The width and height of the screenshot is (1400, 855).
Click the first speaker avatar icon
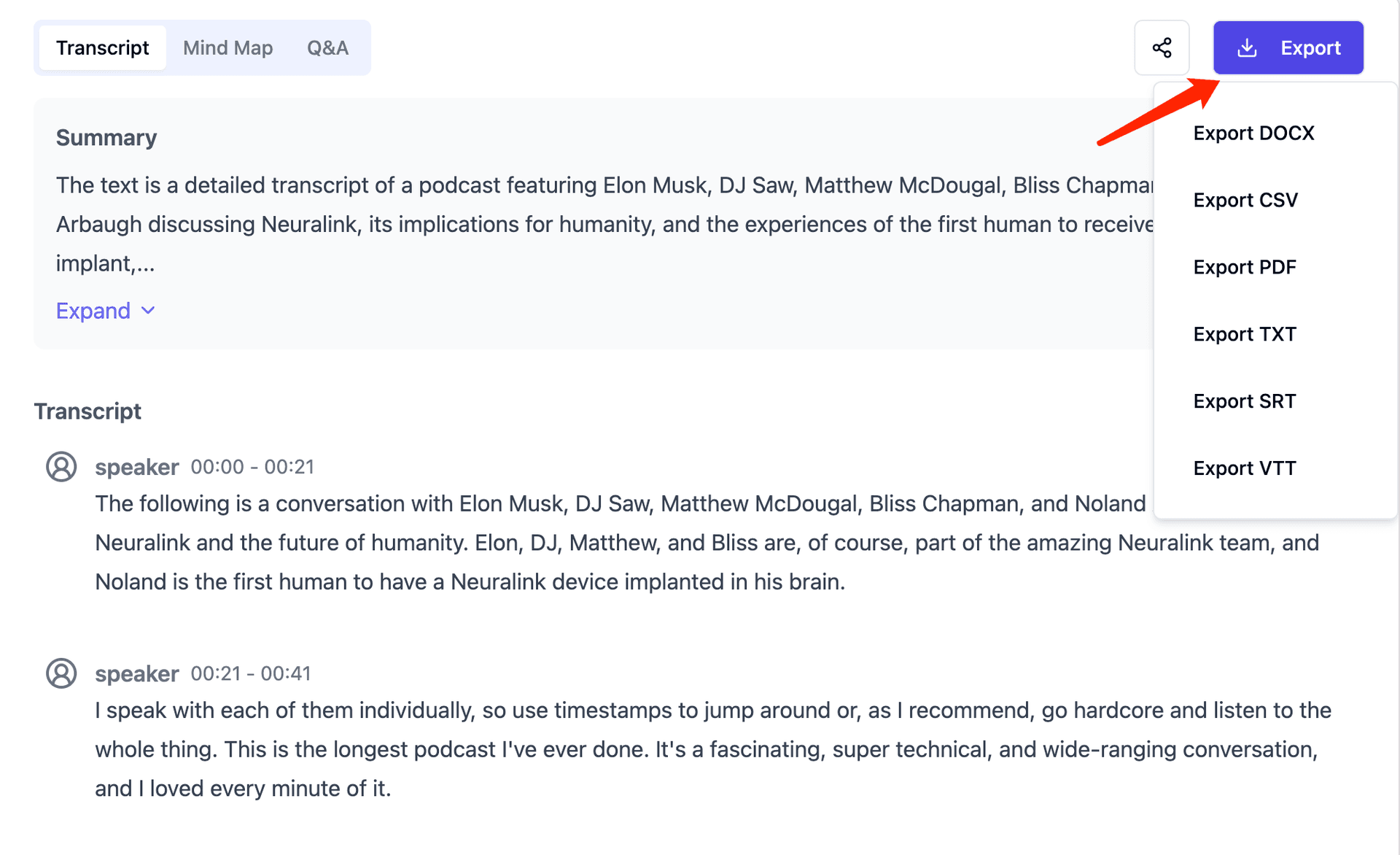[61, 467]
